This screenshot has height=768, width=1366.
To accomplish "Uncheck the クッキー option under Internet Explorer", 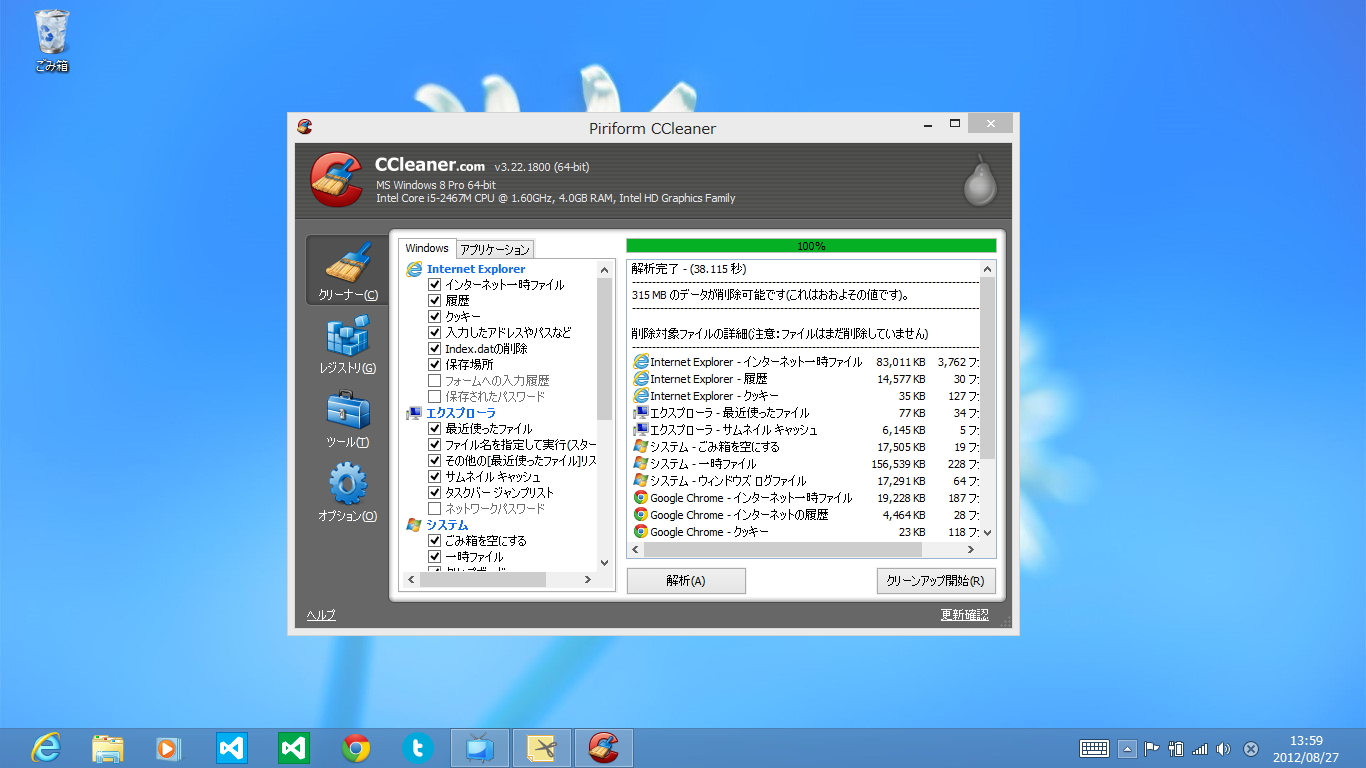I will tap(434, 316).
